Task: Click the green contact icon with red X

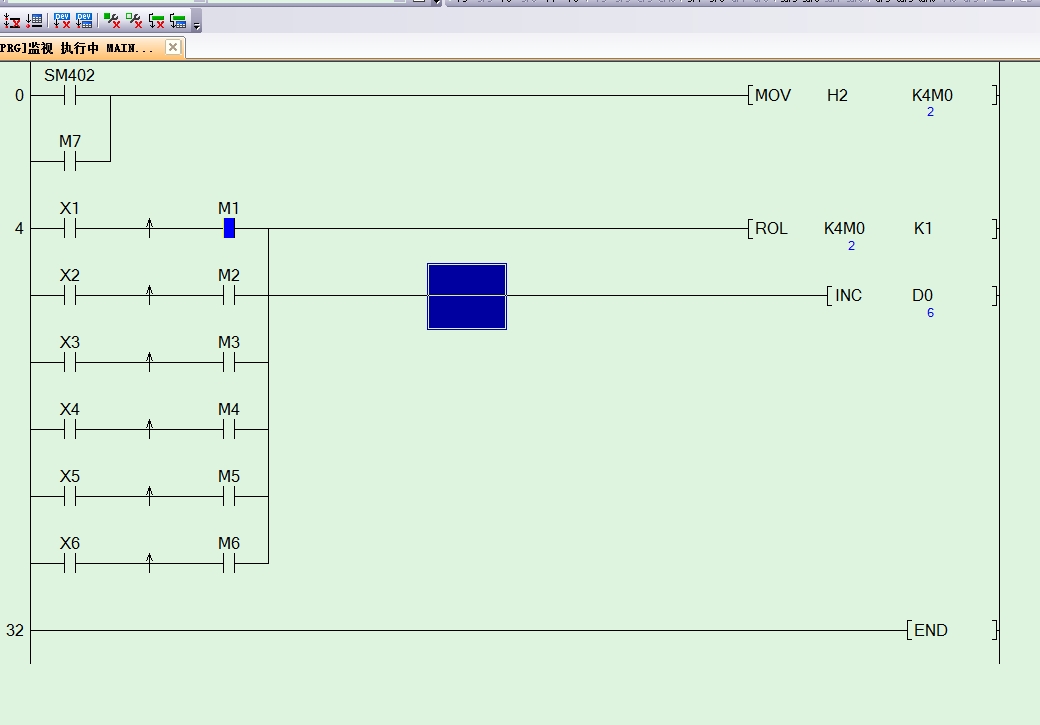Action: tap(112, 20)
